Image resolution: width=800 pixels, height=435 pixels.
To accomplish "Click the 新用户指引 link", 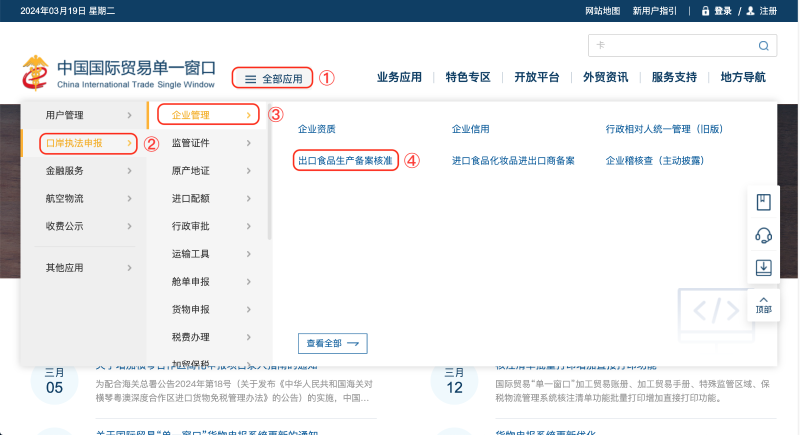I will [655, 11].
